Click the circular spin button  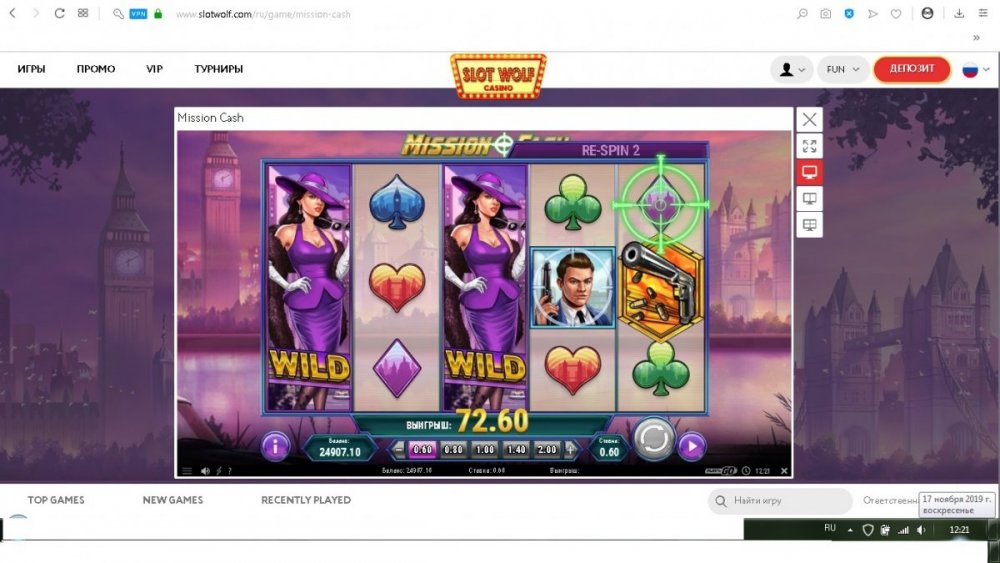654,439
